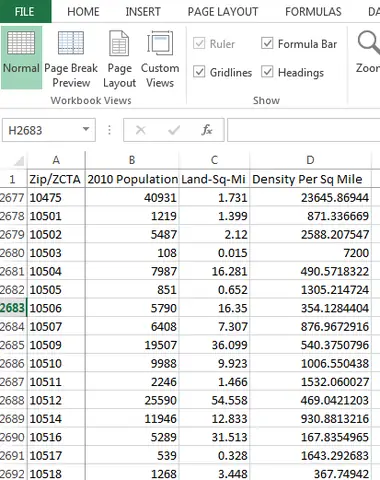
Task: Select cell with density 23645.86944
Action: click(x=310, y=198)
